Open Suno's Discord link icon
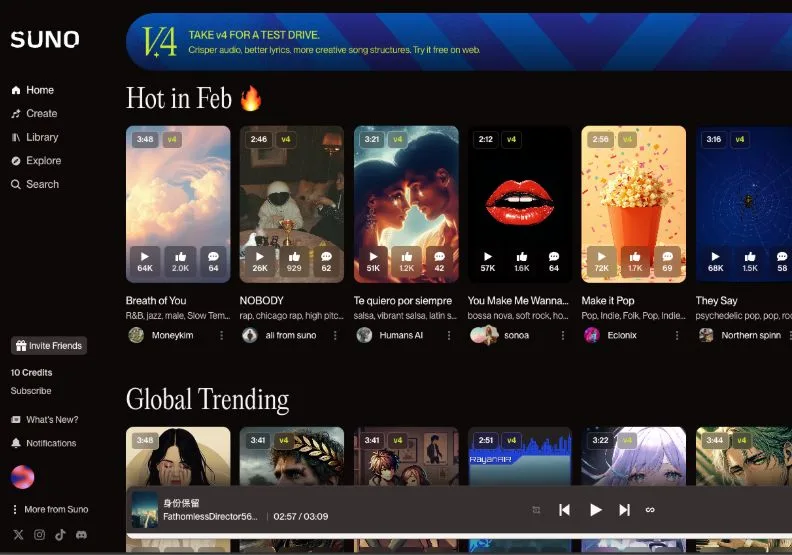The image size is (792, 555). (81, 535)
